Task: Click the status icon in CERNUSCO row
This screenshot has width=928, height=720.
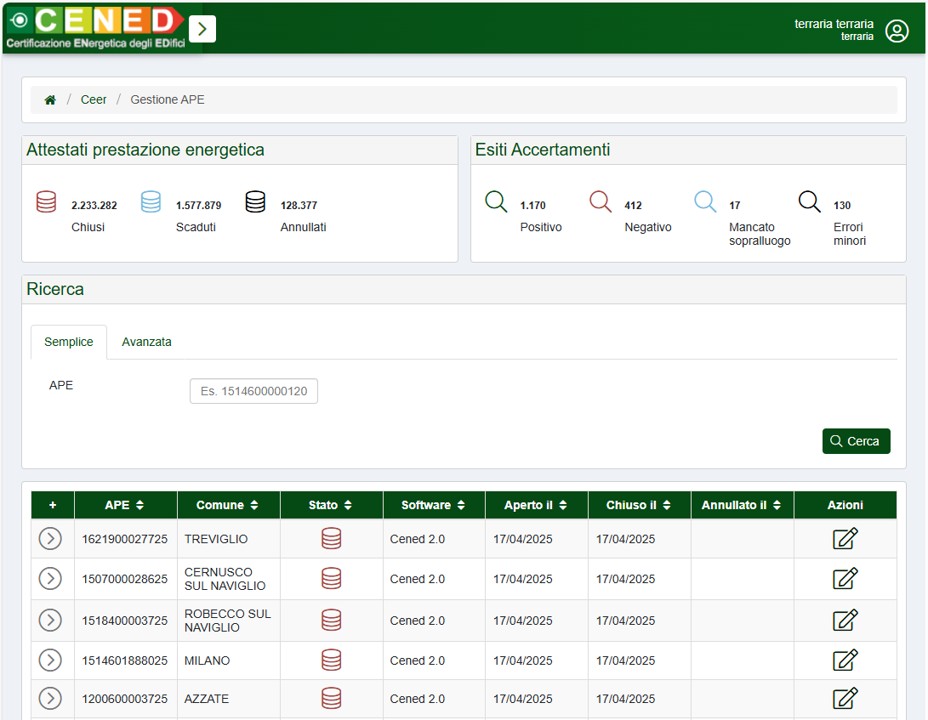Action: tap(331, 579)
